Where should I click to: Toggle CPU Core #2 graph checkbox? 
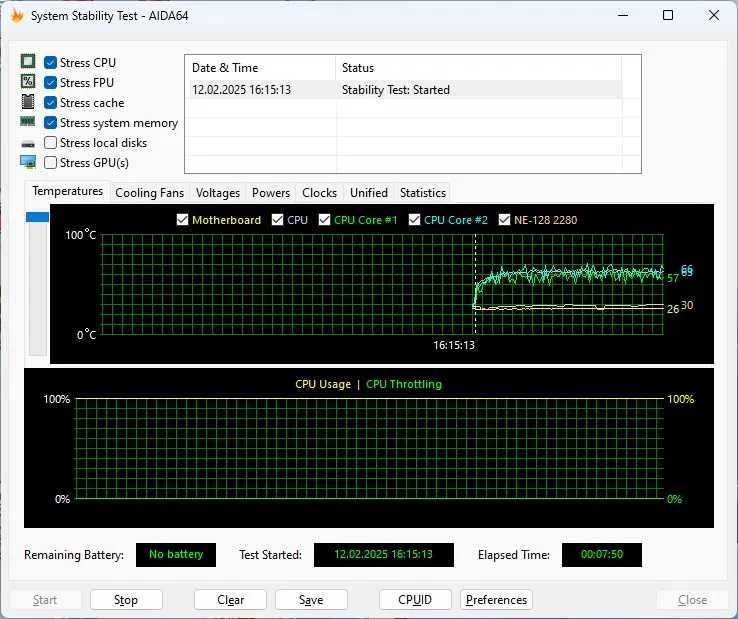click(x=414, y=220)
